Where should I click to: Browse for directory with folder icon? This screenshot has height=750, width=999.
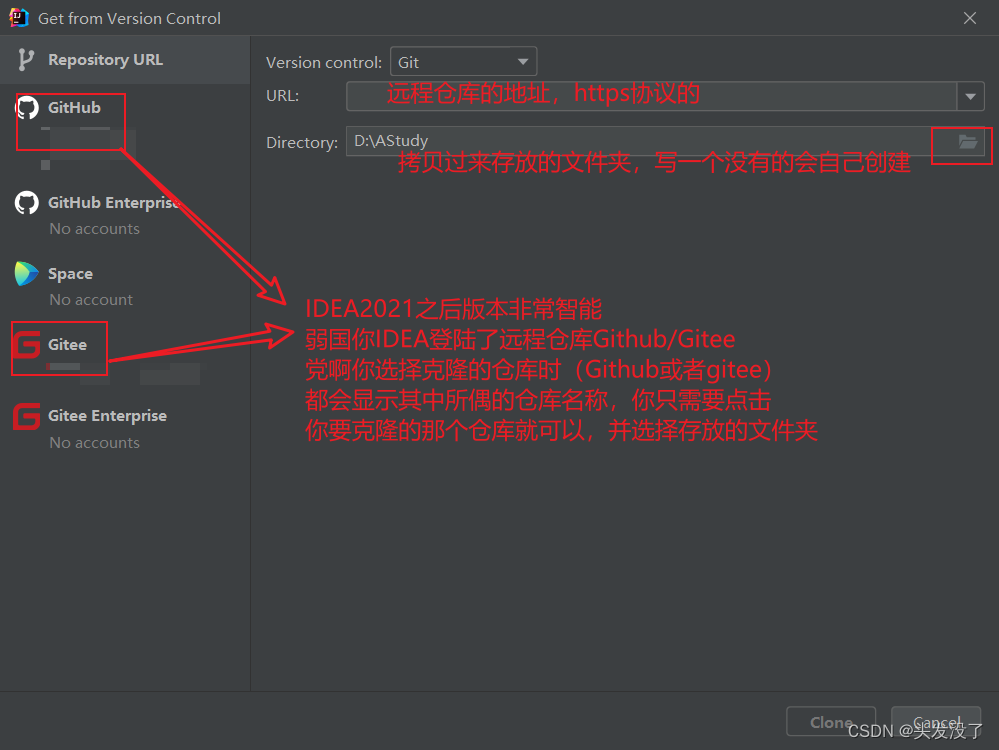(x=968, y=141)
